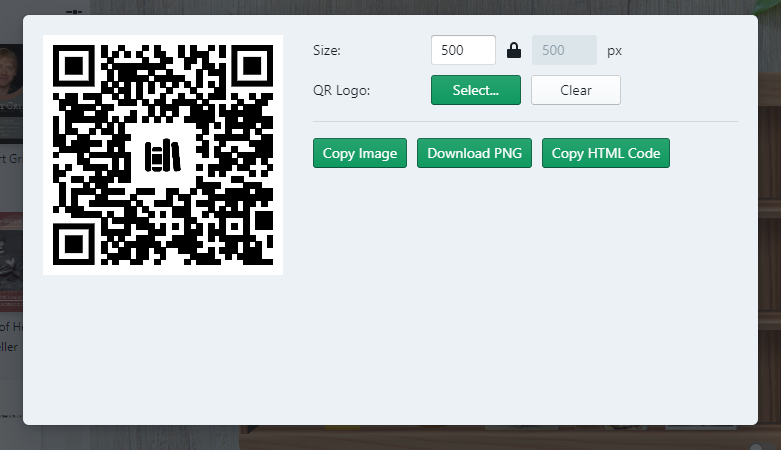Clear the QR logo

pyautogui.click(x=575, y=90)
